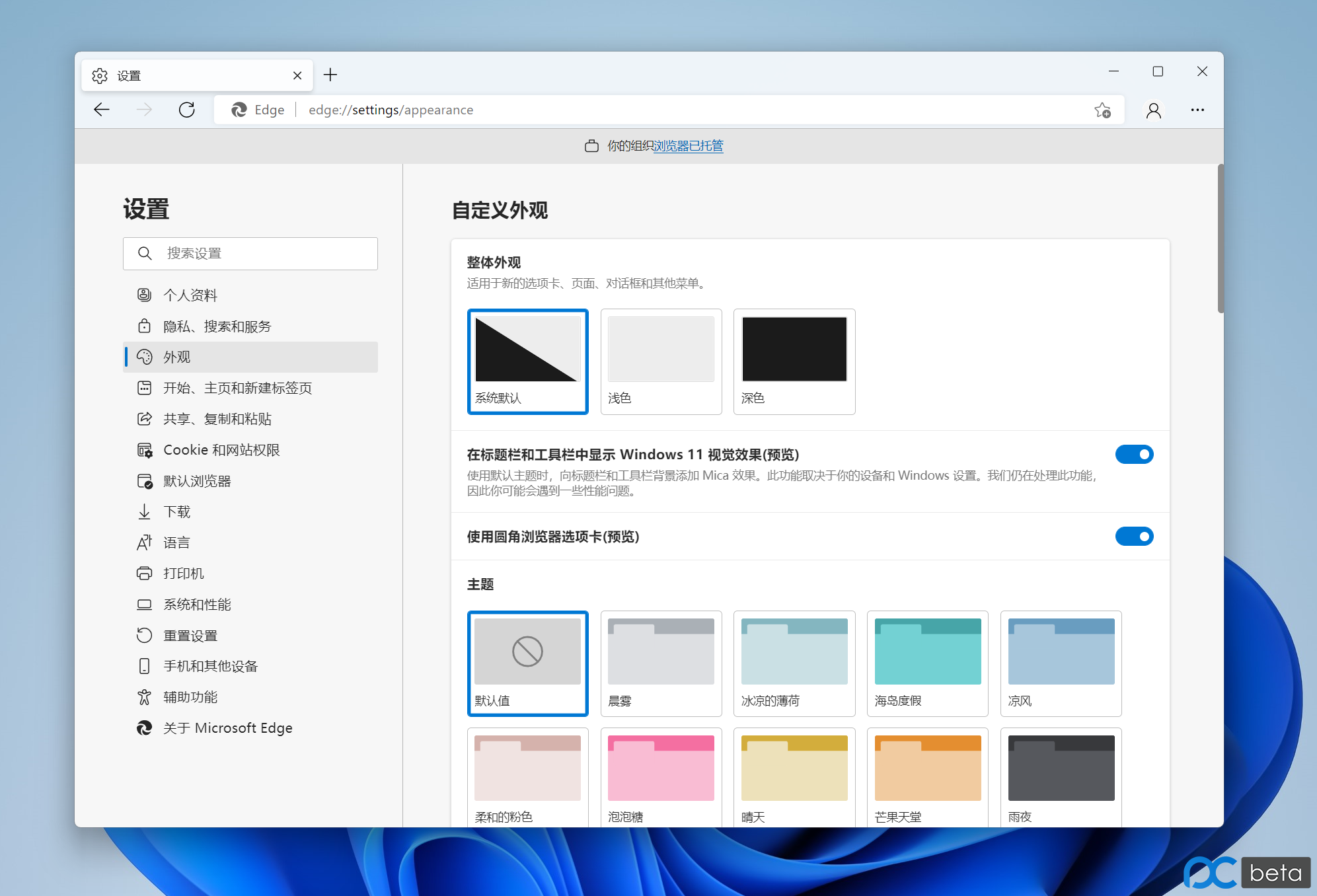This screenshot has width=1317, height=896.
Task: Select the 晨雾 theme
Action: 661,663
